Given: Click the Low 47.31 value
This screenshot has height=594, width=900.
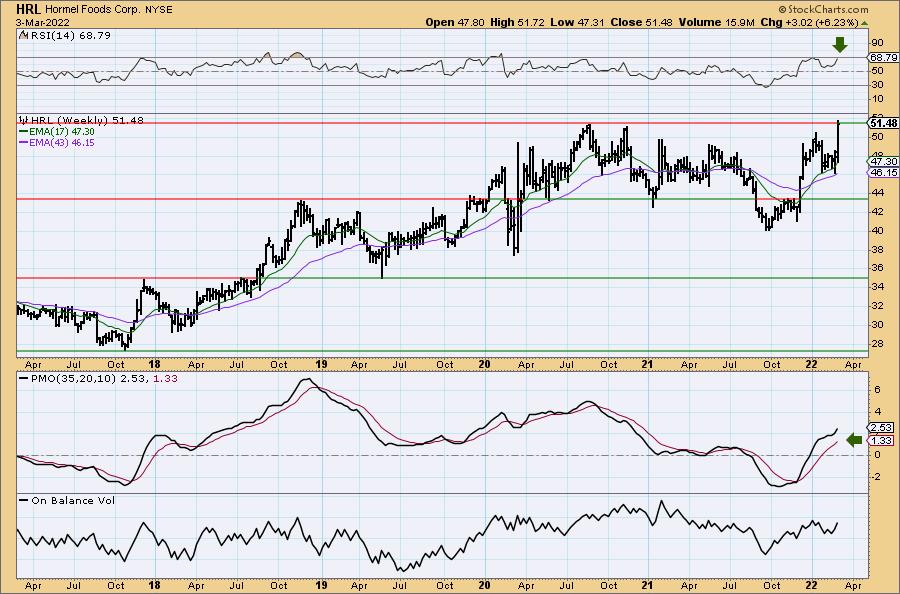Looking at the screenshot, I should pyautogui.click(x=577, y=22).
